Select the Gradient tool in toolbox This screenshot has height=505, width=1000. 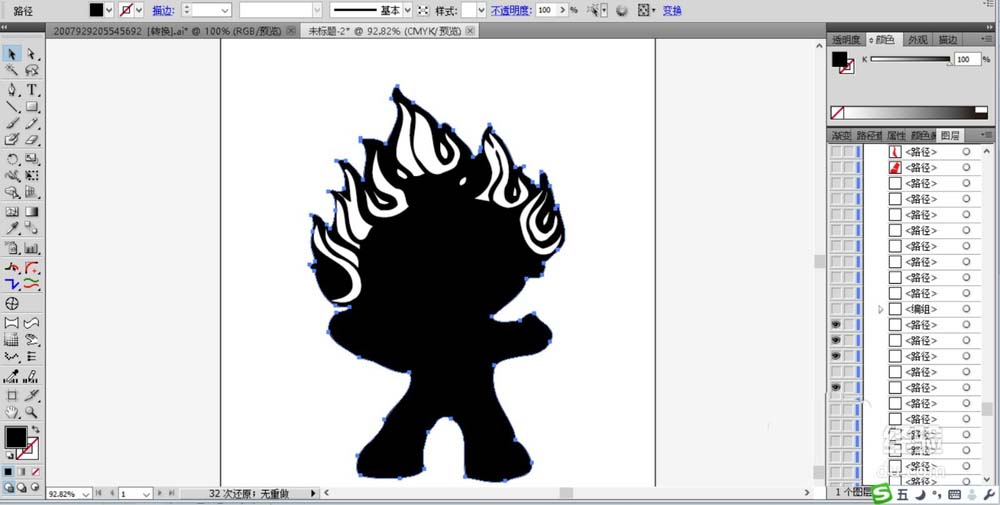[31, 212]
